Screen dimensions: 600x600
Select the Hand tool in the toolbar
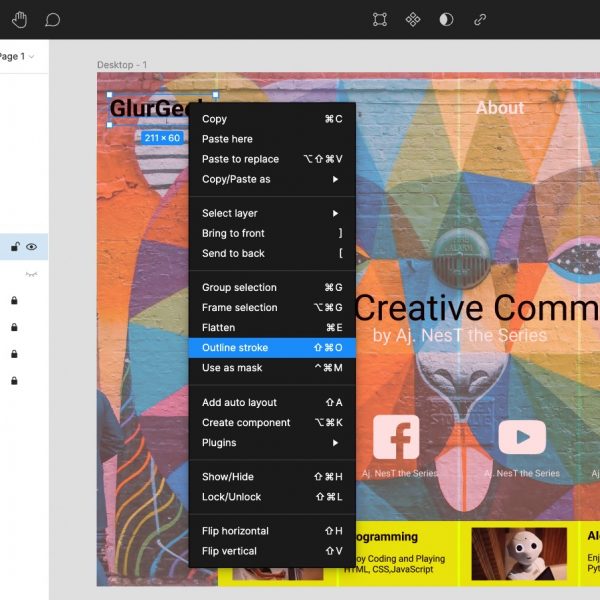tap(20, 20)
